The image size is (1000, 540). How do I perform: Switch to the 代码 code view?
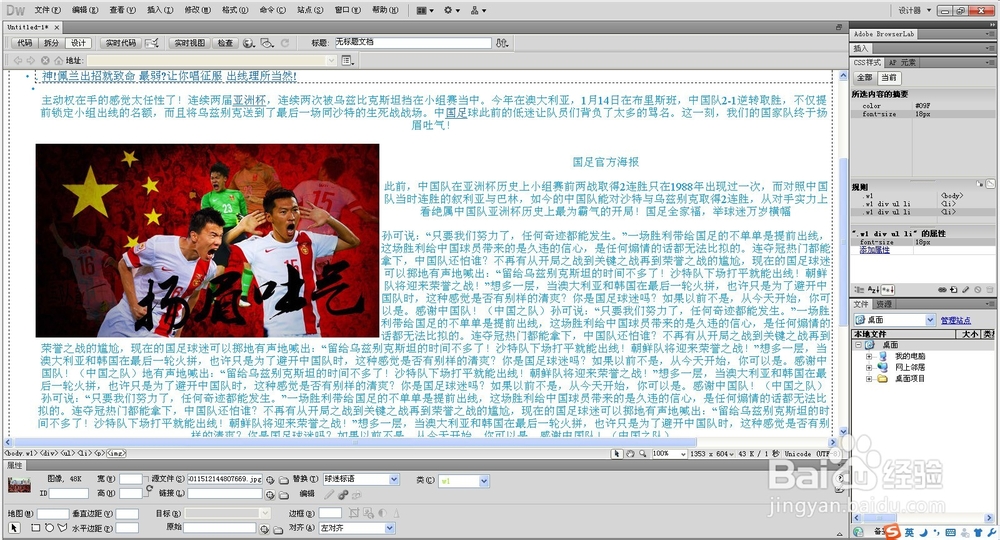(25, 43)
